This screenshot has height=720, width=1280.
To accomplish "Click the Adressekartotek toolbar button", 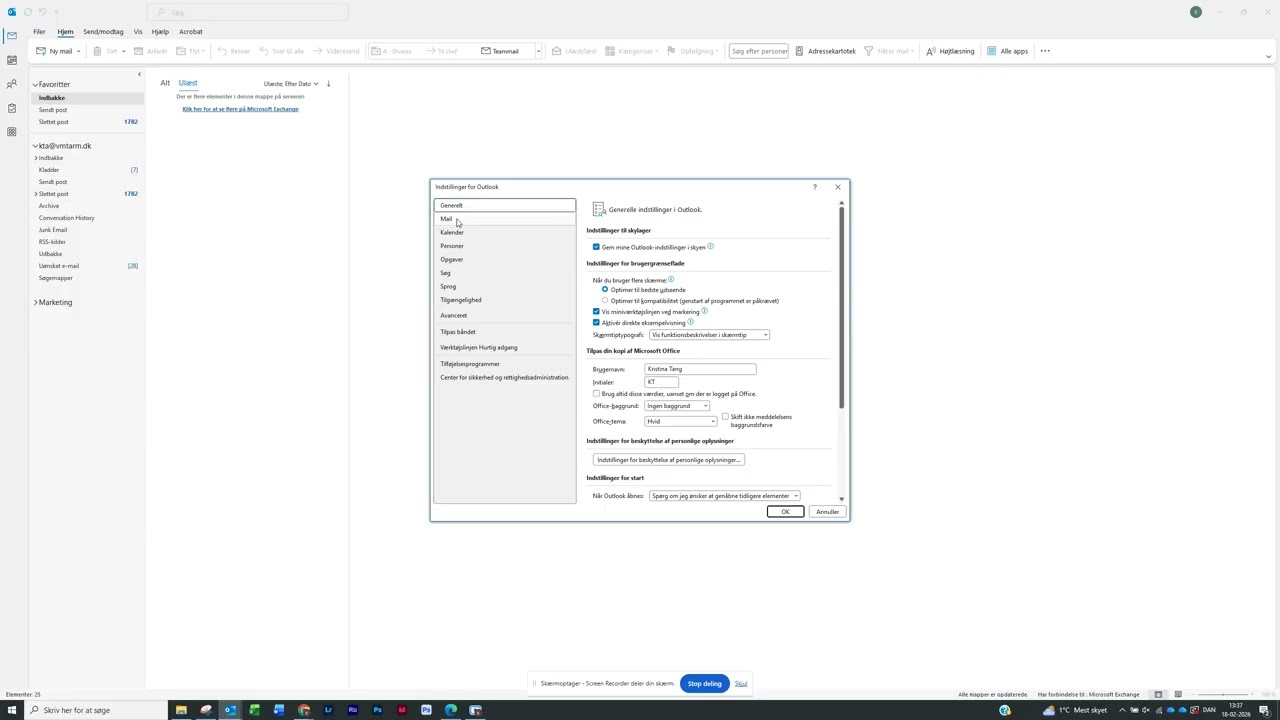I will [x=825, y=51].
